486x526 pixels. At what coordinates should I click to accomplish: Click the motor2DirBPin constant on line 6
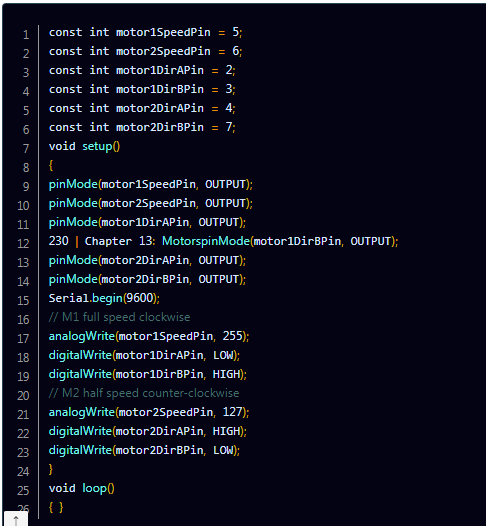point(160,127)
